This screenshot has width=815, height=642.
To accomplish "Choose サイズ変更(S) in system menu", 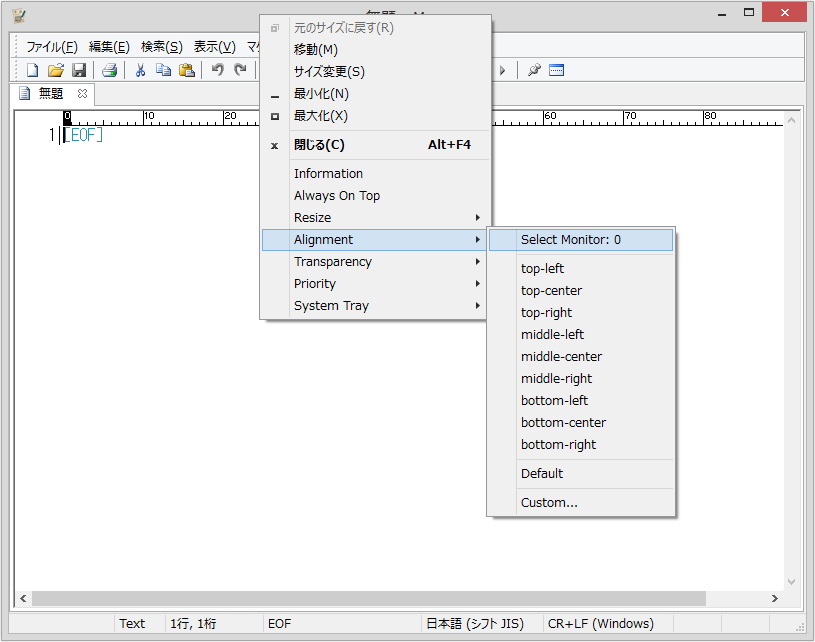I will pyautogui.click(x=375, y=72).
